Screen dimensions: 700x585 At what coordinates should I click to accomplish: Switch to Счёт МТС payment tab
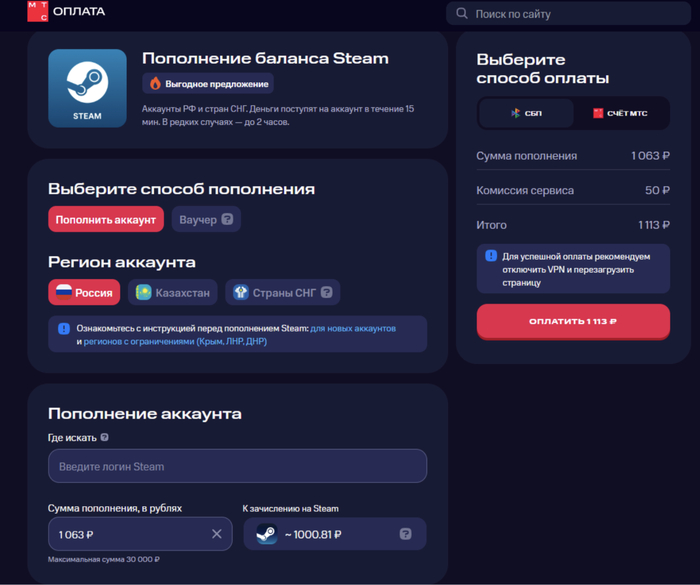coord(620,113)
